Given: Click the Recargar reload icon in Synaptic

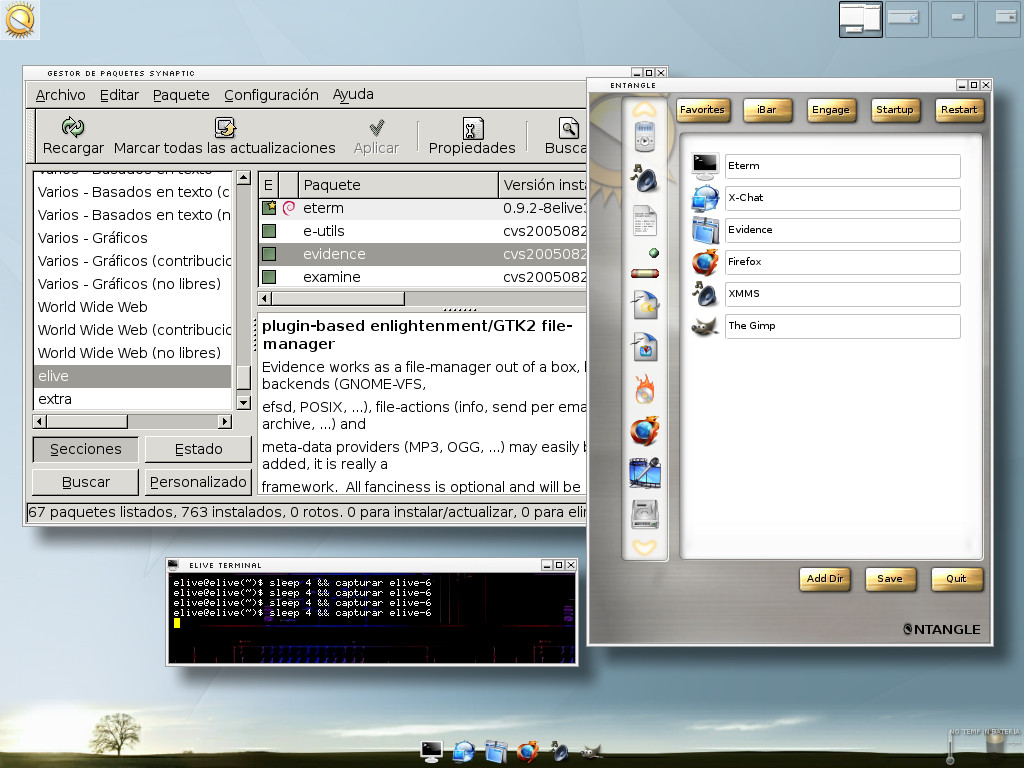Looking at the screenshot, I should (x=72, y=127).
